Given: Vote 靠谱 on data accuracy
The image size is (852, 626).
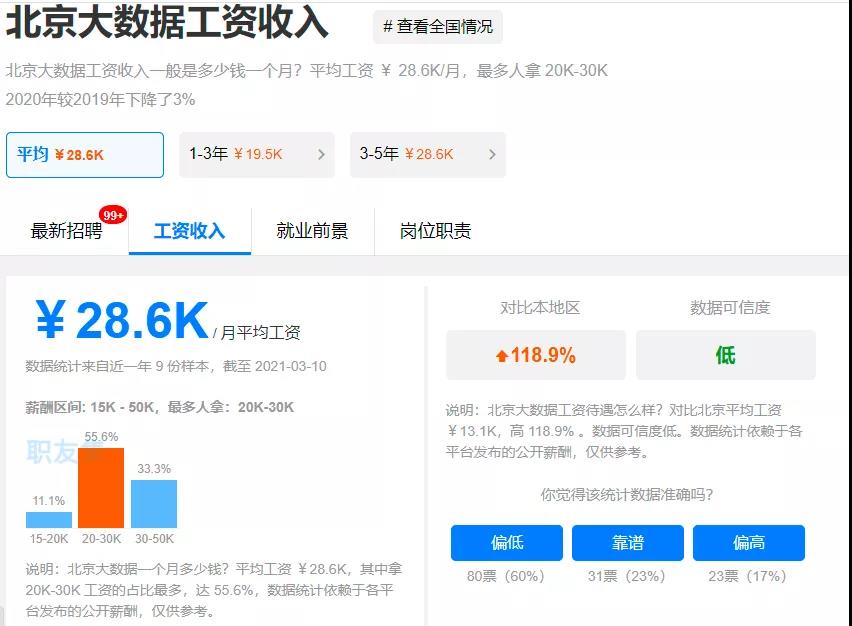Looking at the screenshot, I should pos(628,543).
